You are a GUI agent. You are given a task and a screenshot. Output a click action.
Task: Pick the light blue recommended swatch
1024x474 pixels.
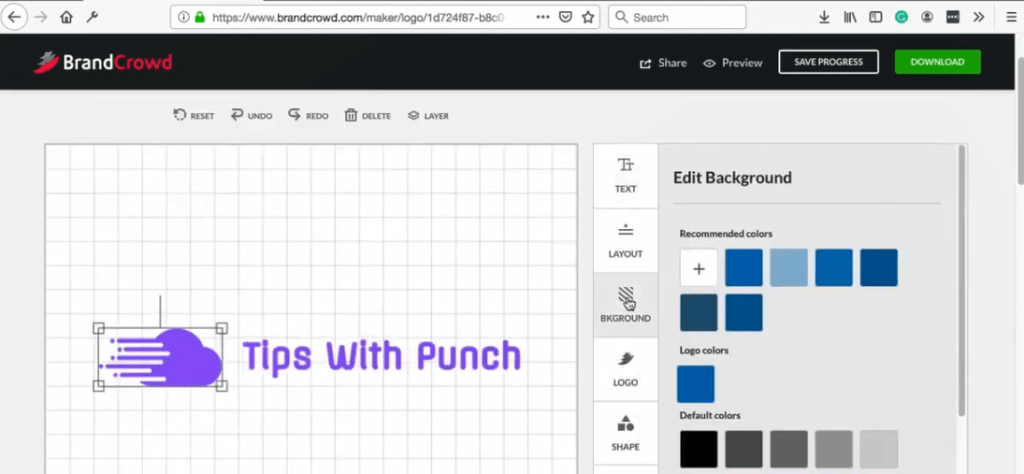click(789, 268)
